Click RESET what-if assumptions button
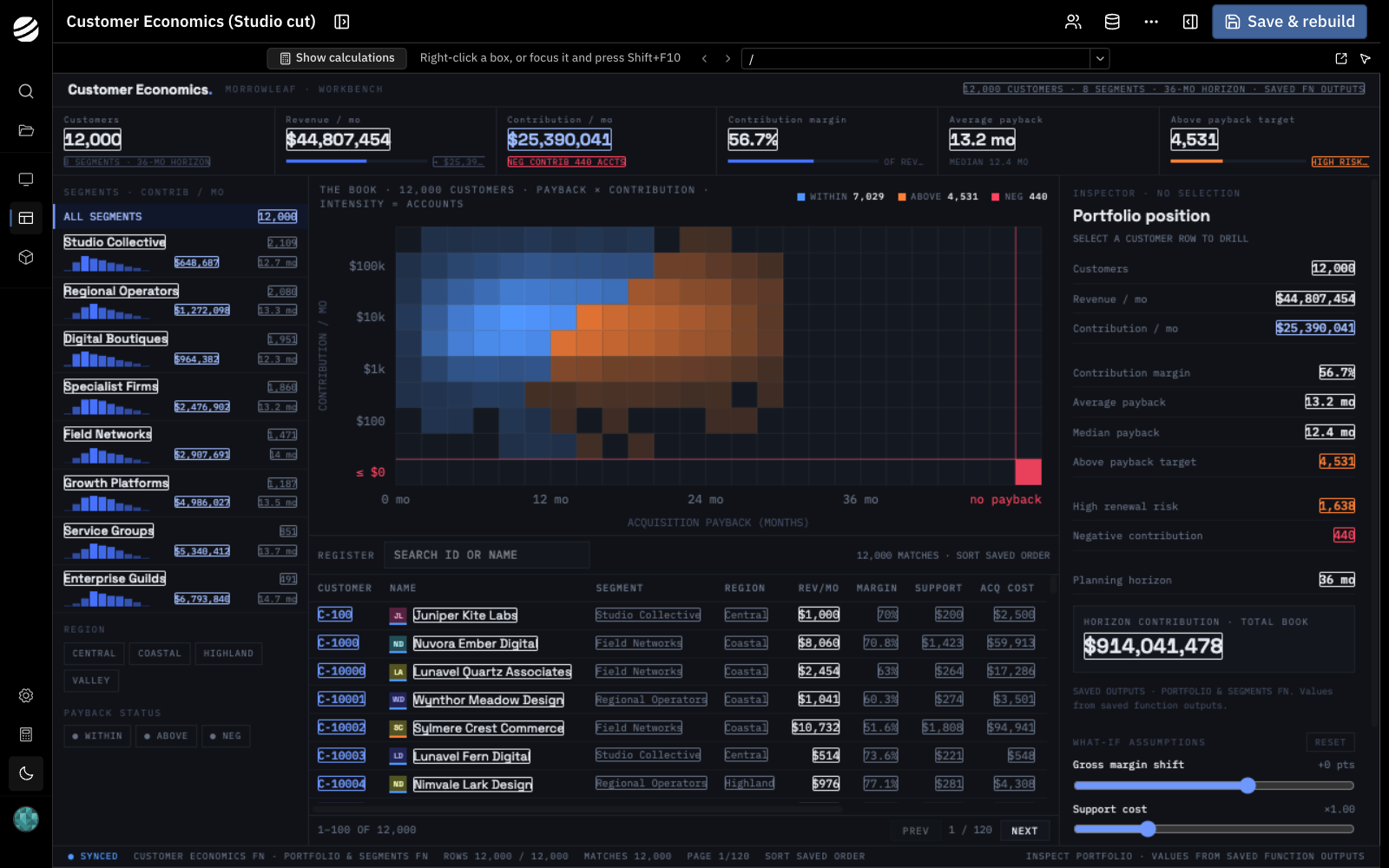The width and height of the screenshot is (1389, 868). 1330,742
